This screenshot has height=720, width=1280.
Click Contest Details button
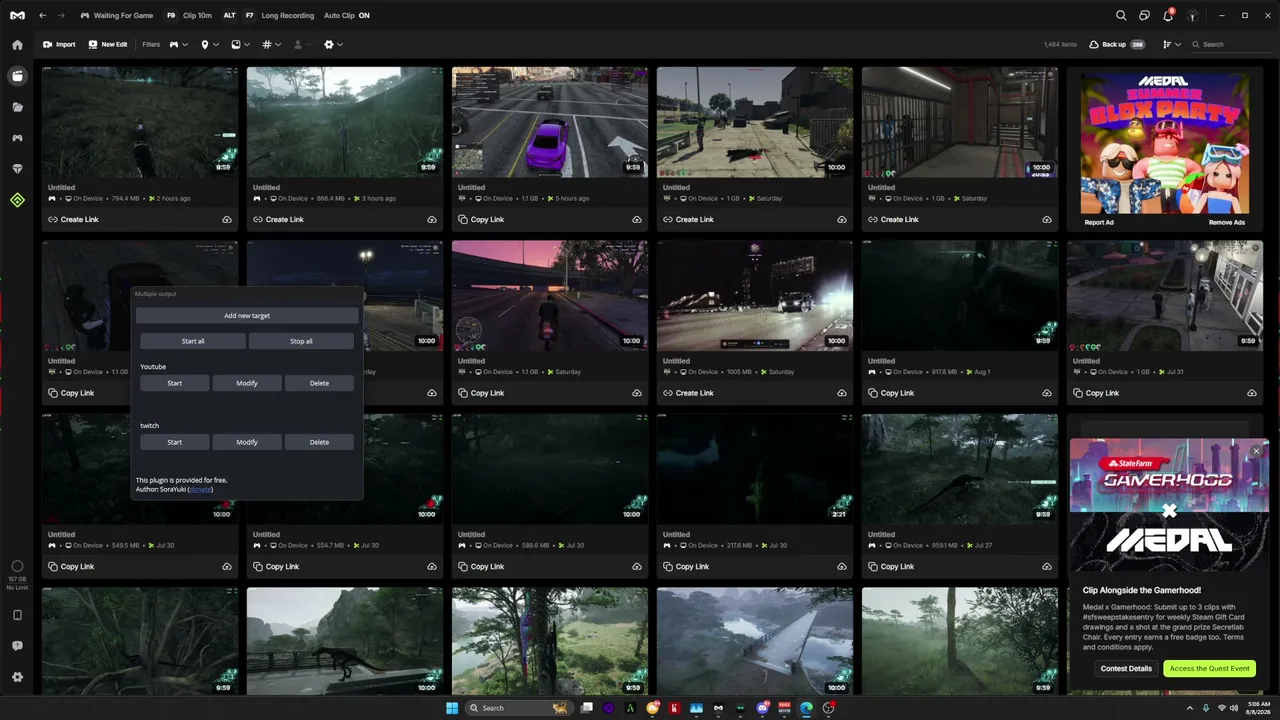1126,669
